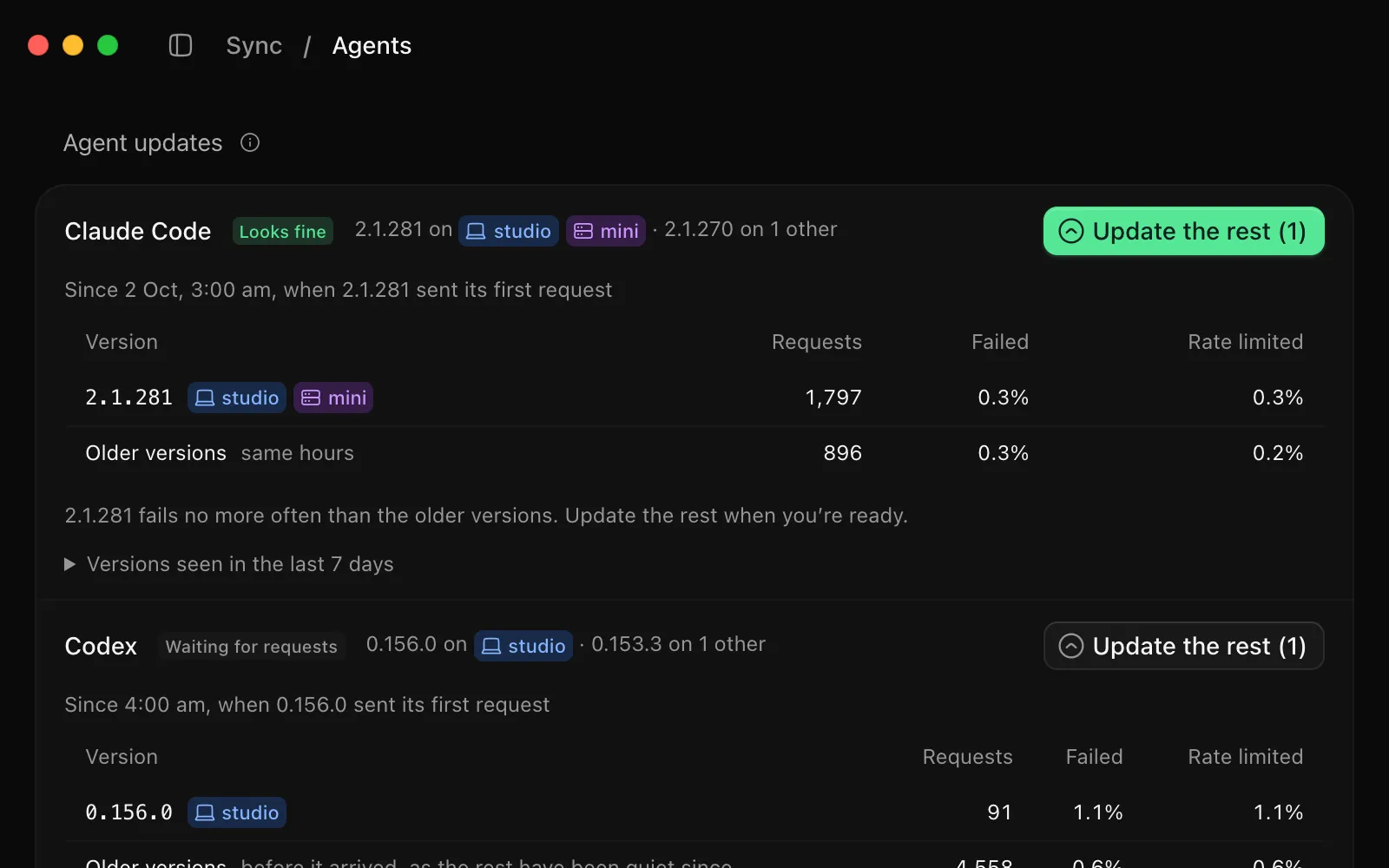
Task: Click the Codex heading
Action: (x=101, y=646)
